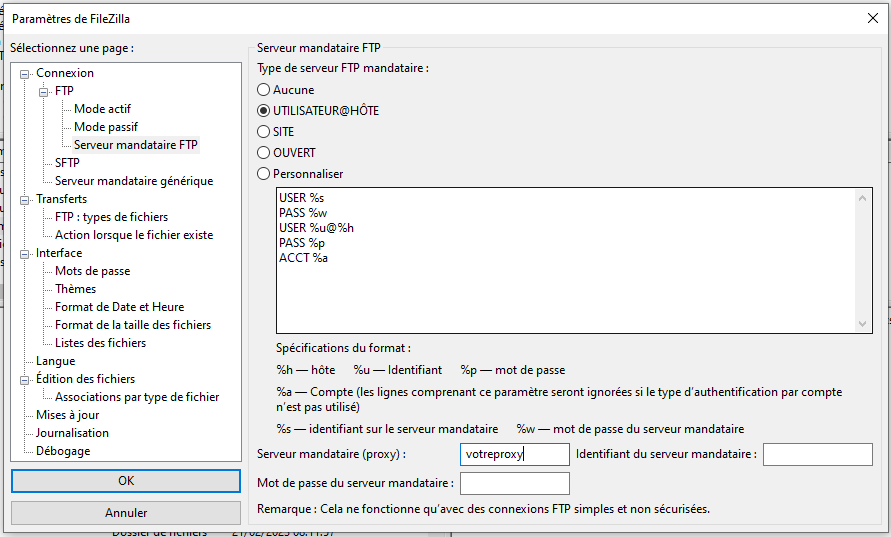891x537 pixels.
Task: Collapse the Édition des fichiers node
Action: point(25,379)
